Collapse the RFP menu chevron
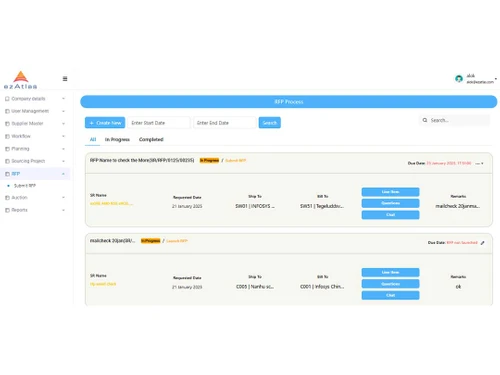Screen dimensions: 500x375 tap(63, 174)
